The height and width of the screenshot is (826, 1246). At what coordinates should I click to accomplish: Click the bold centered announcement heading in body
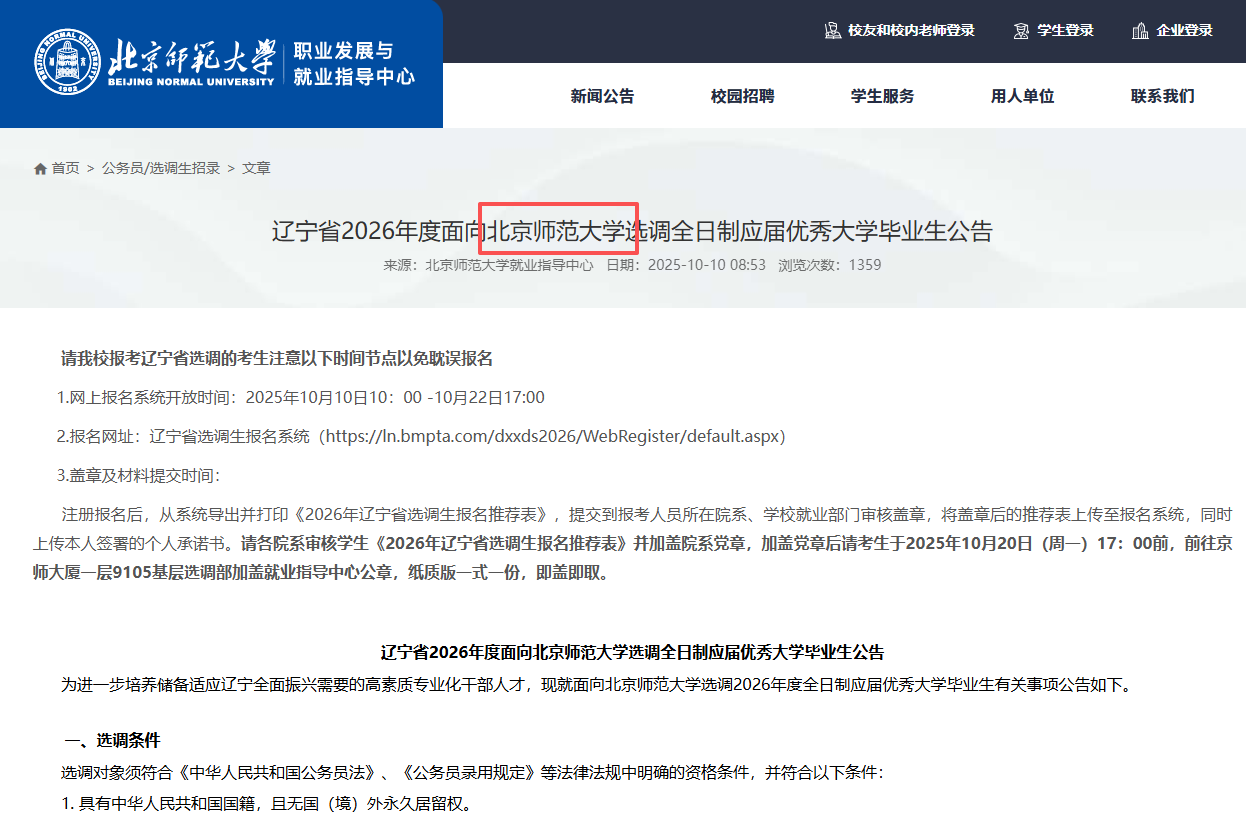point(632,652)
